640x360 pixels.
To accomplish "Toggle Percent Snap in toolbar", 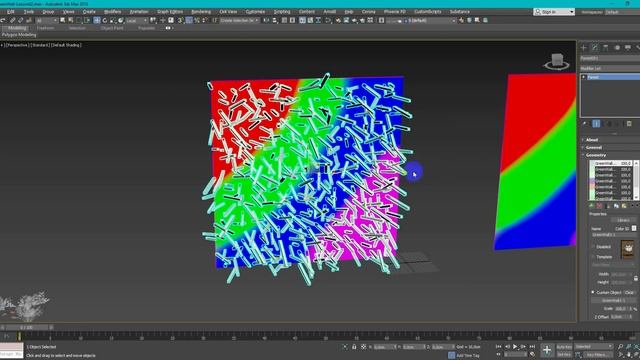I will pos(197,20).
